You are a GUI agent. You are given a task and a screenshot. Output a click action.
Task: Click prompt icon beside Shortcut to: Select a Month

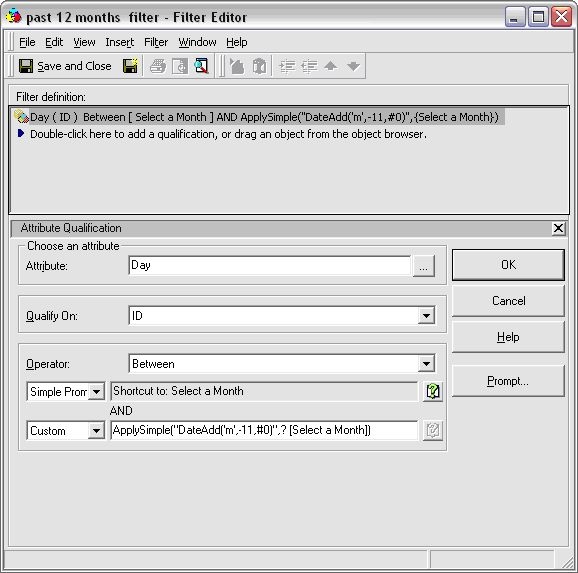point(433,391)
